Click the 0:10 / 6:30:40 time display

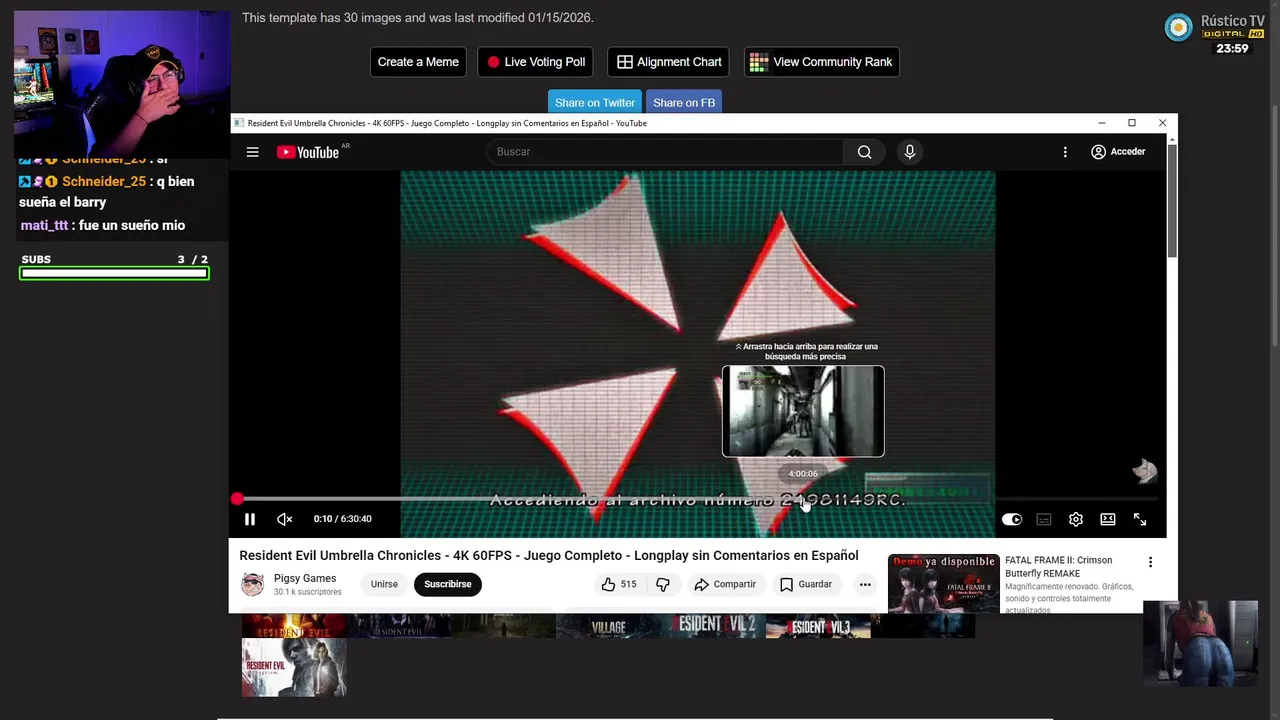click(x=342, y=519)
